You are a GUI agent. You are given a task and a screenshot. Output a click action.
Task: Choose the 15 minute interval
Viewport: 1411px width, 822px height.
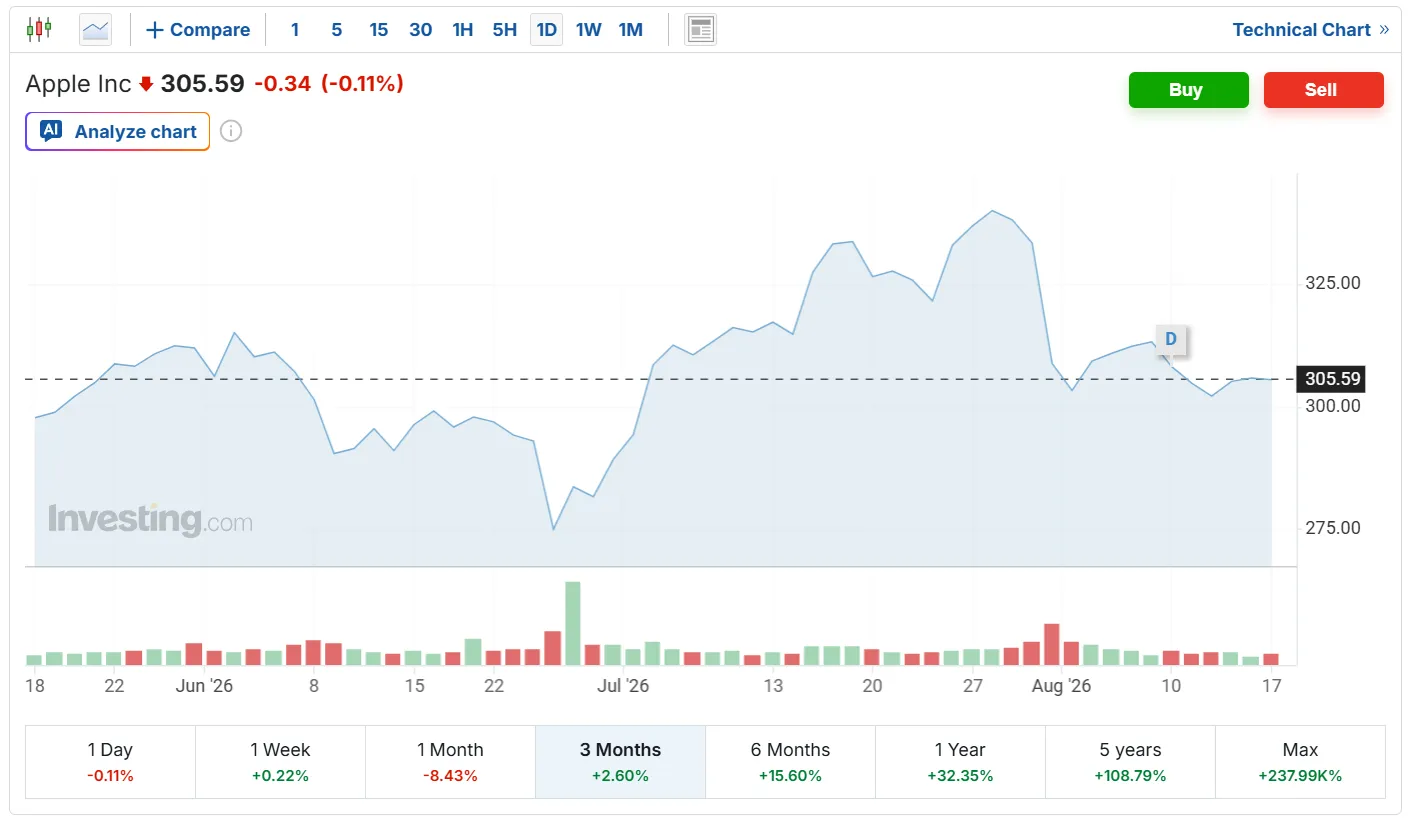click(x=378, y=30)
